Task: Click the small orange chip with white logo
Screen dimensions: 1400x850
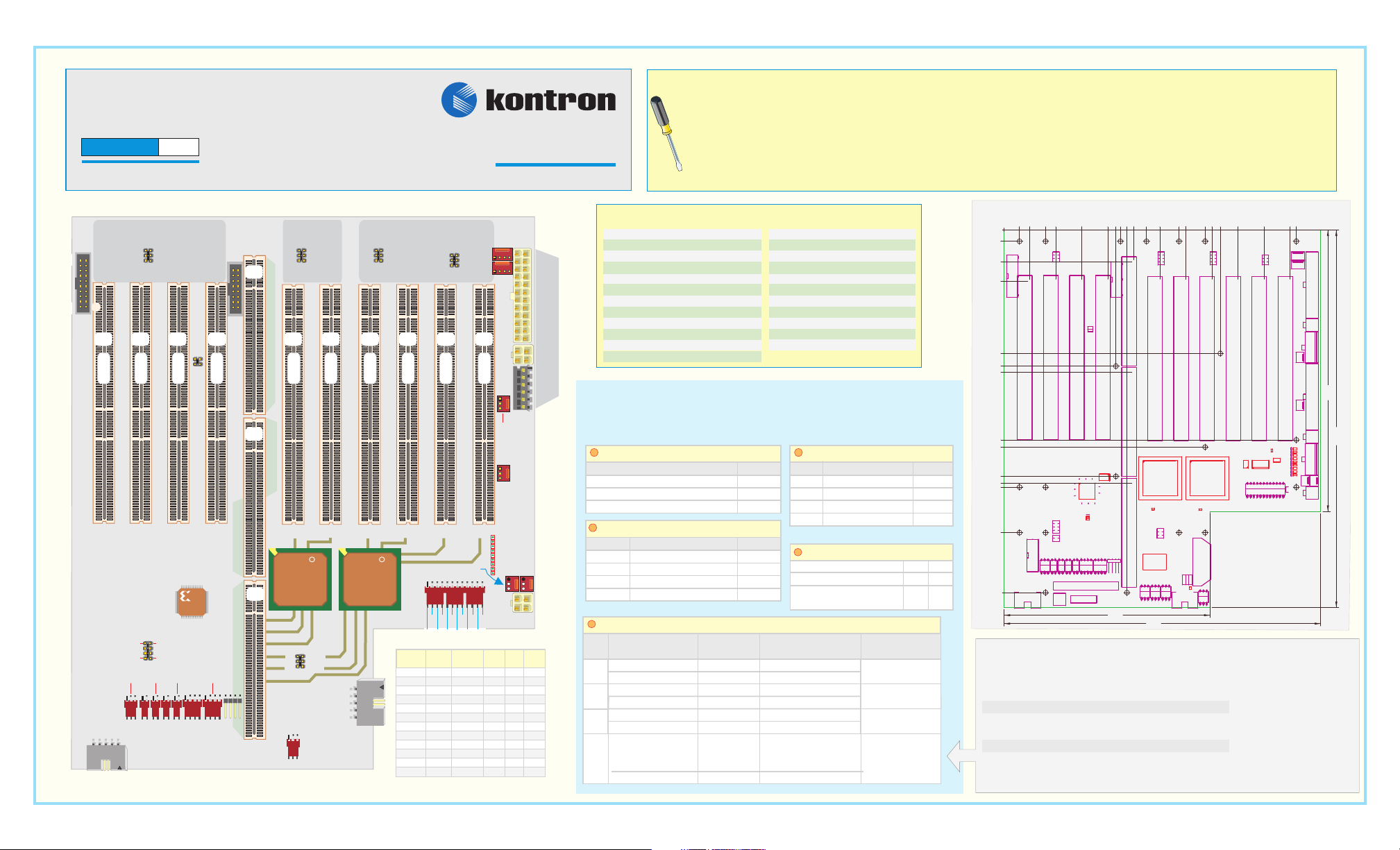Action: pos(191,602)
